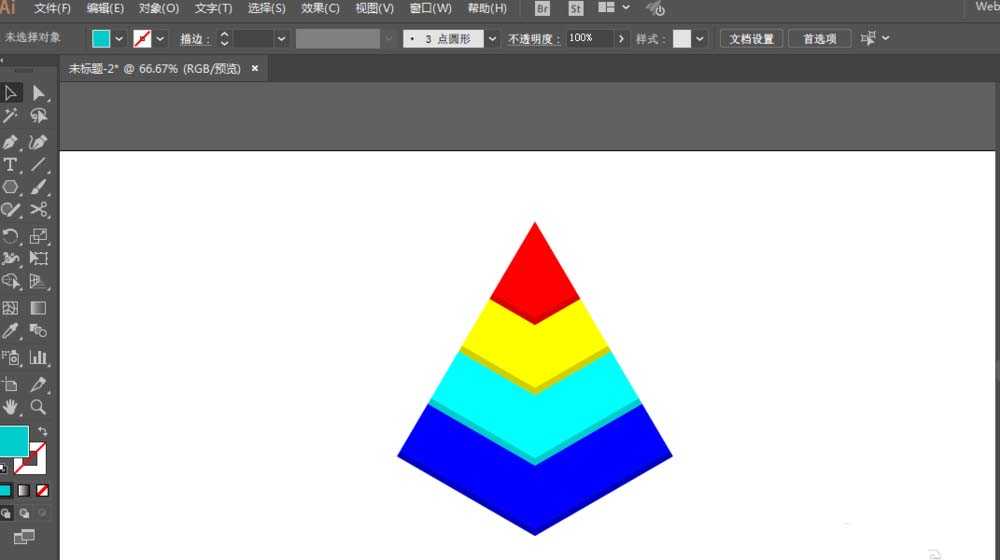Click the 首选项 button

[820, 39]
